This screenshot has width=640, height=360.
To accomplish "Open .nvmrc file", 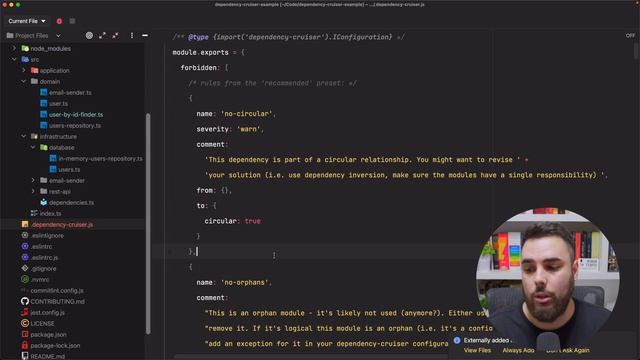I will click(40, 280).
